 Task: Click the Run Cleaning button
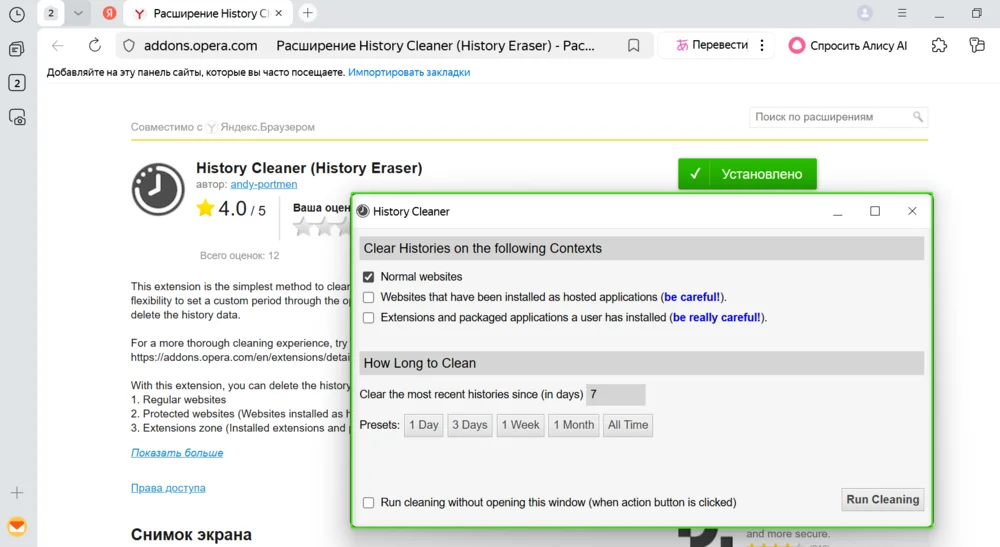(883, 500)
